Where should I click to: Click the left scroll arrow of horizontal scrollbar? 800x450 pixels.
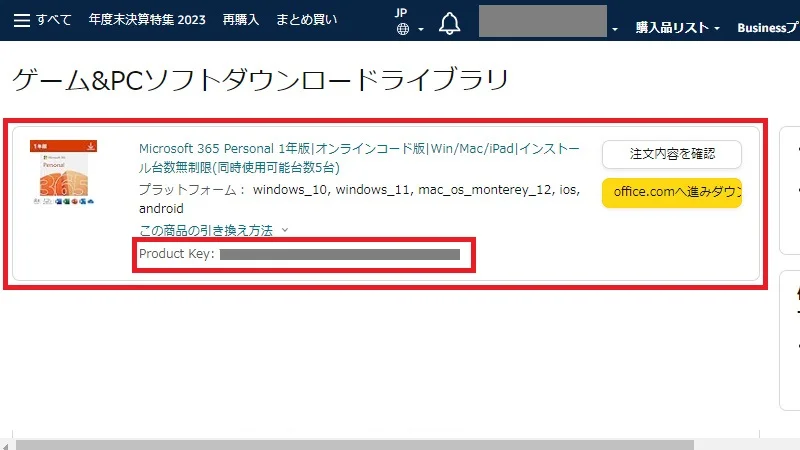click(5, 445)
